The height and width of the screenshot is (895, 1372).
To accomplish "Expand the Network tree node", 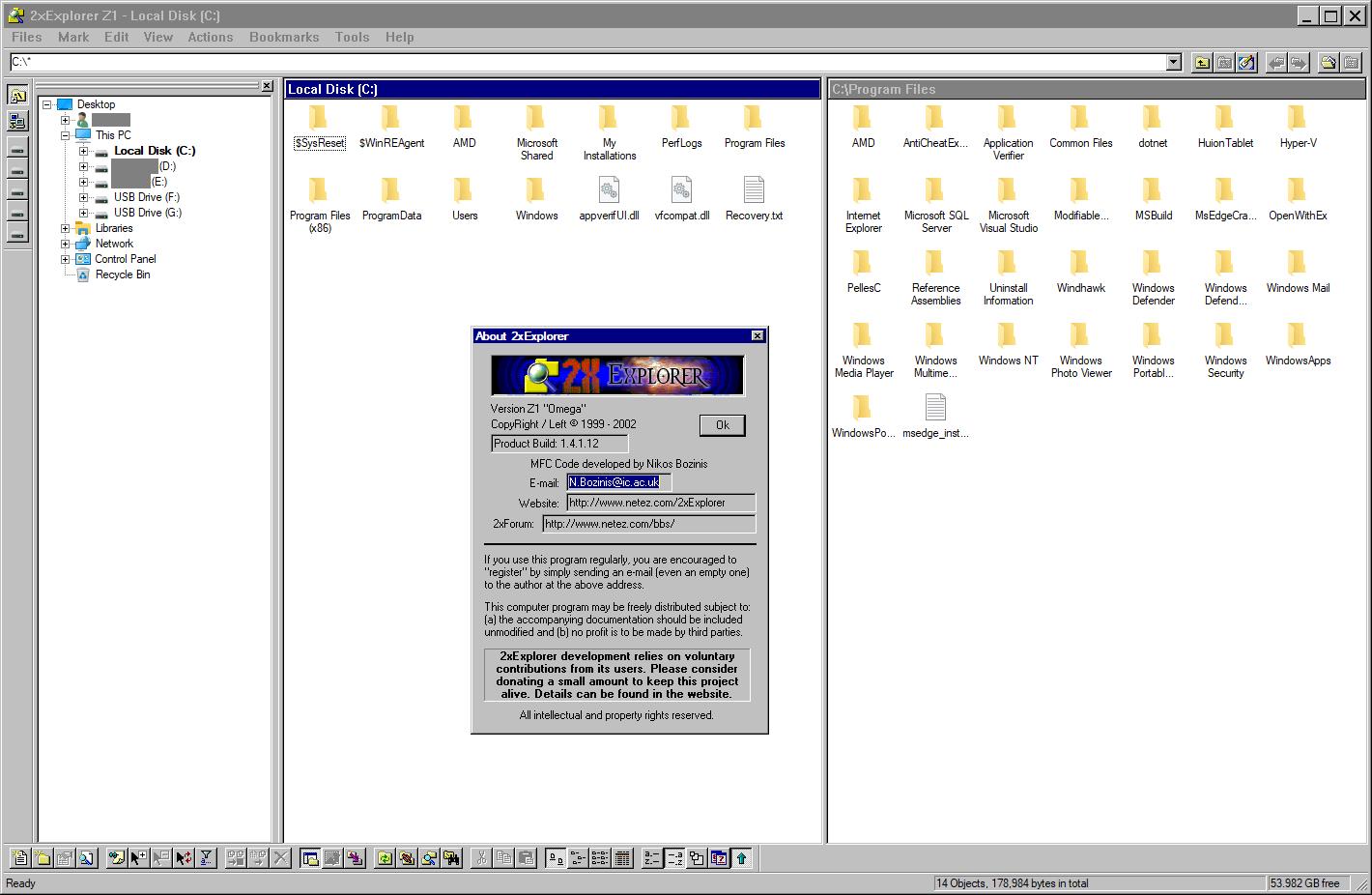I will pos(66,244).
